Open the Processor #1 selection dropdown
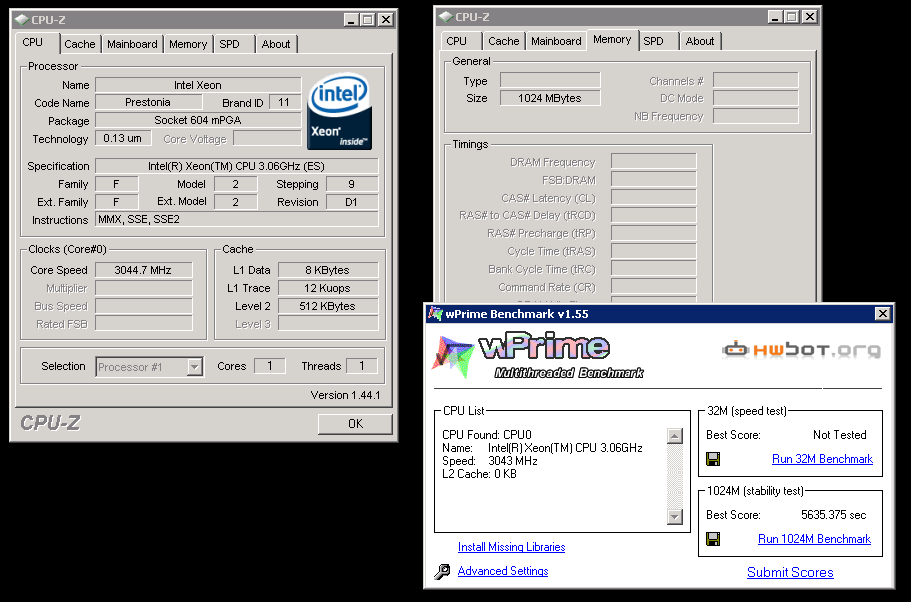This screenshot has width=911, height=602. (x=195, y=367)
